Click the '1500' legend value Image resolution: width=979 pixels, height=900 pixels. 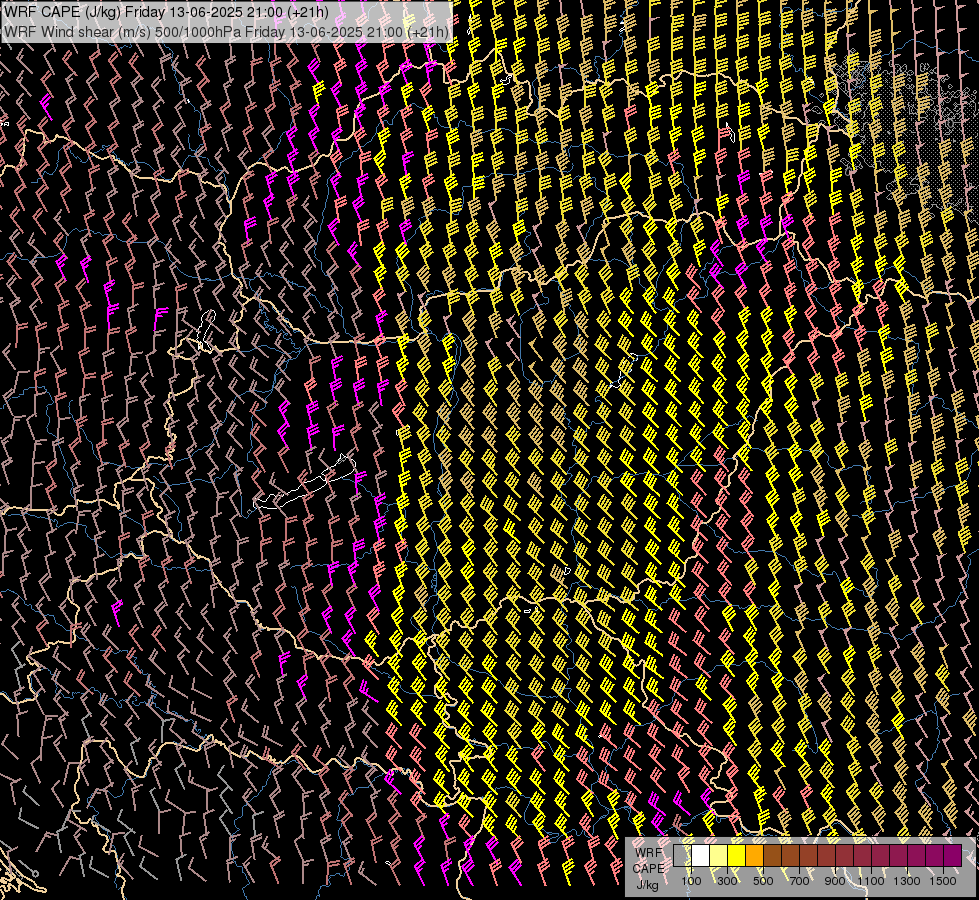tap(943, 881)
